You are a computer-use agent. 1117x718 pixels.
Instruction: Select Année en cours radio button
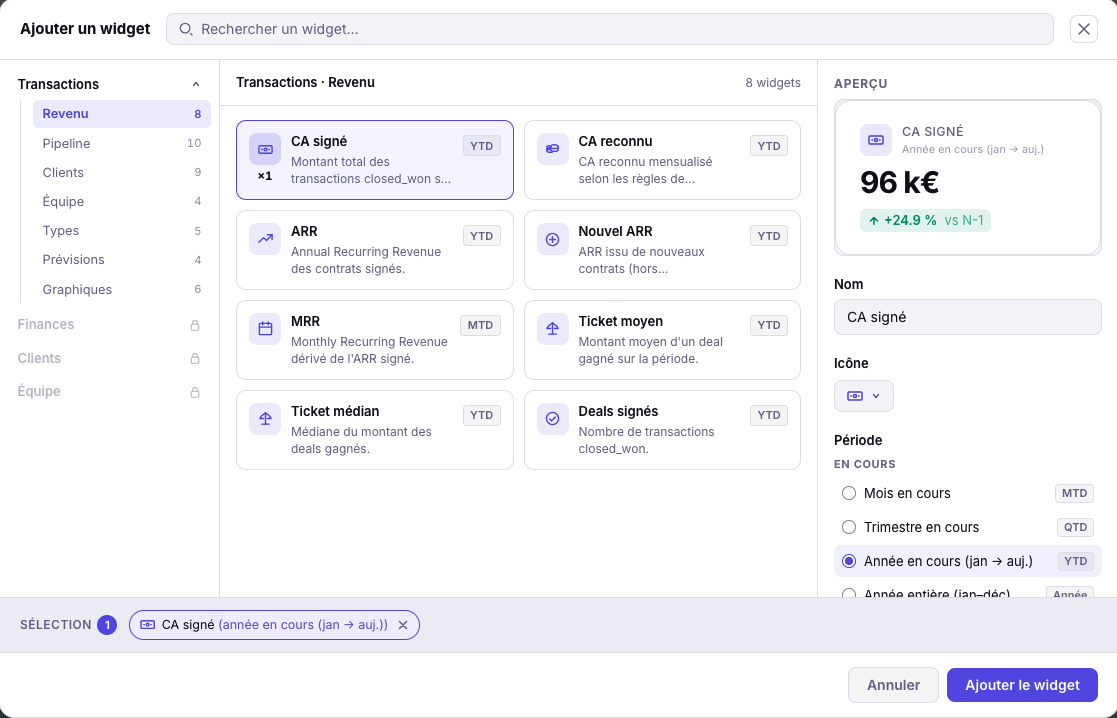[x=849, y=561]
